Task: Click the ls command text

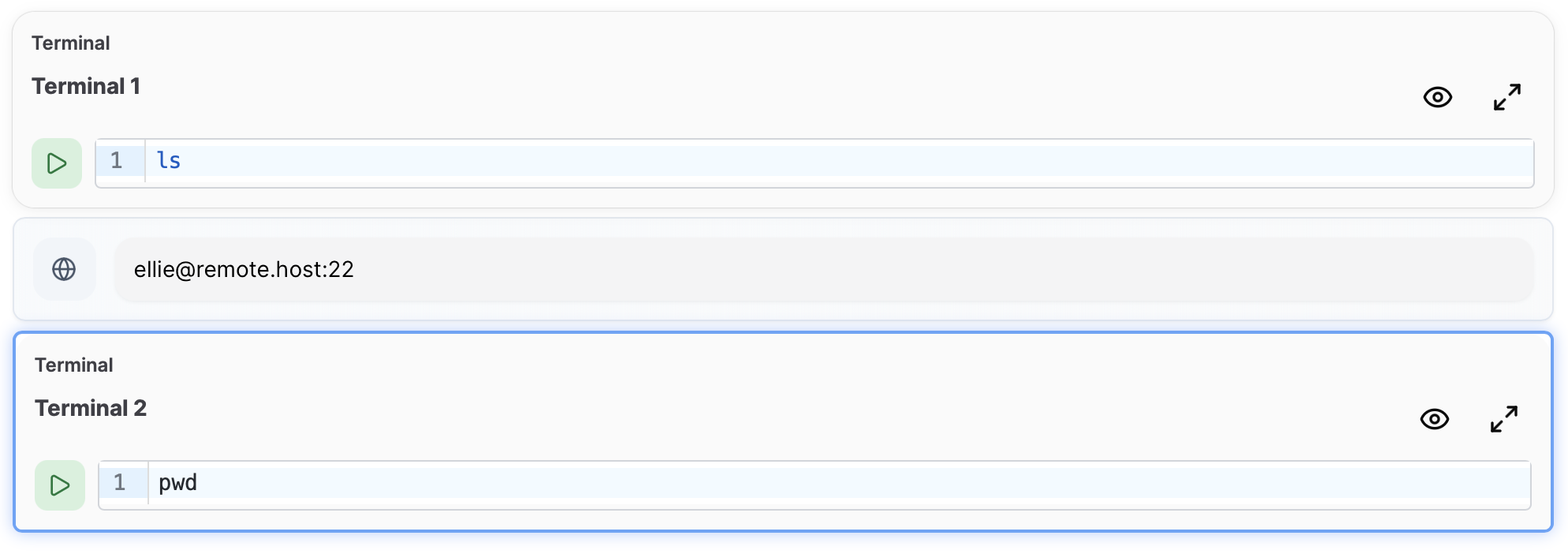Action: pyautogui.click(x=169, y=161)
